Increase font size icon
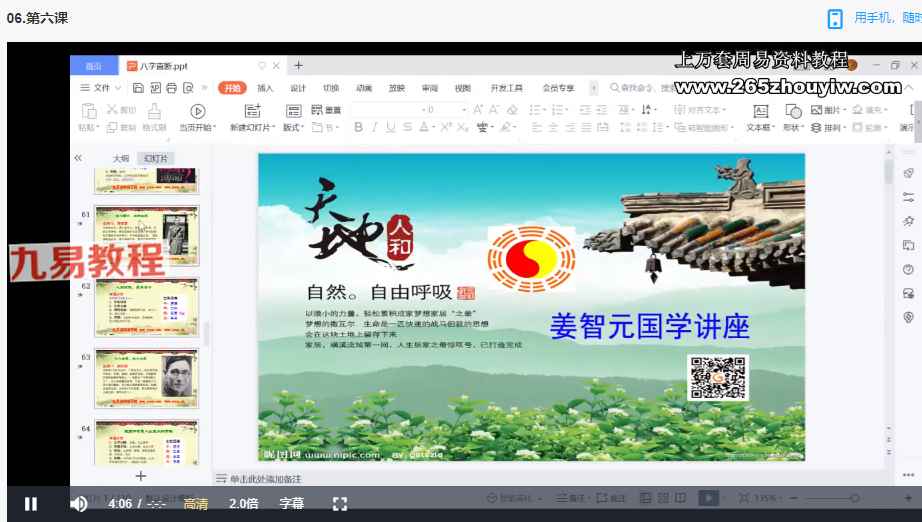This screenshot has height=522, width=922. [477, 110]
